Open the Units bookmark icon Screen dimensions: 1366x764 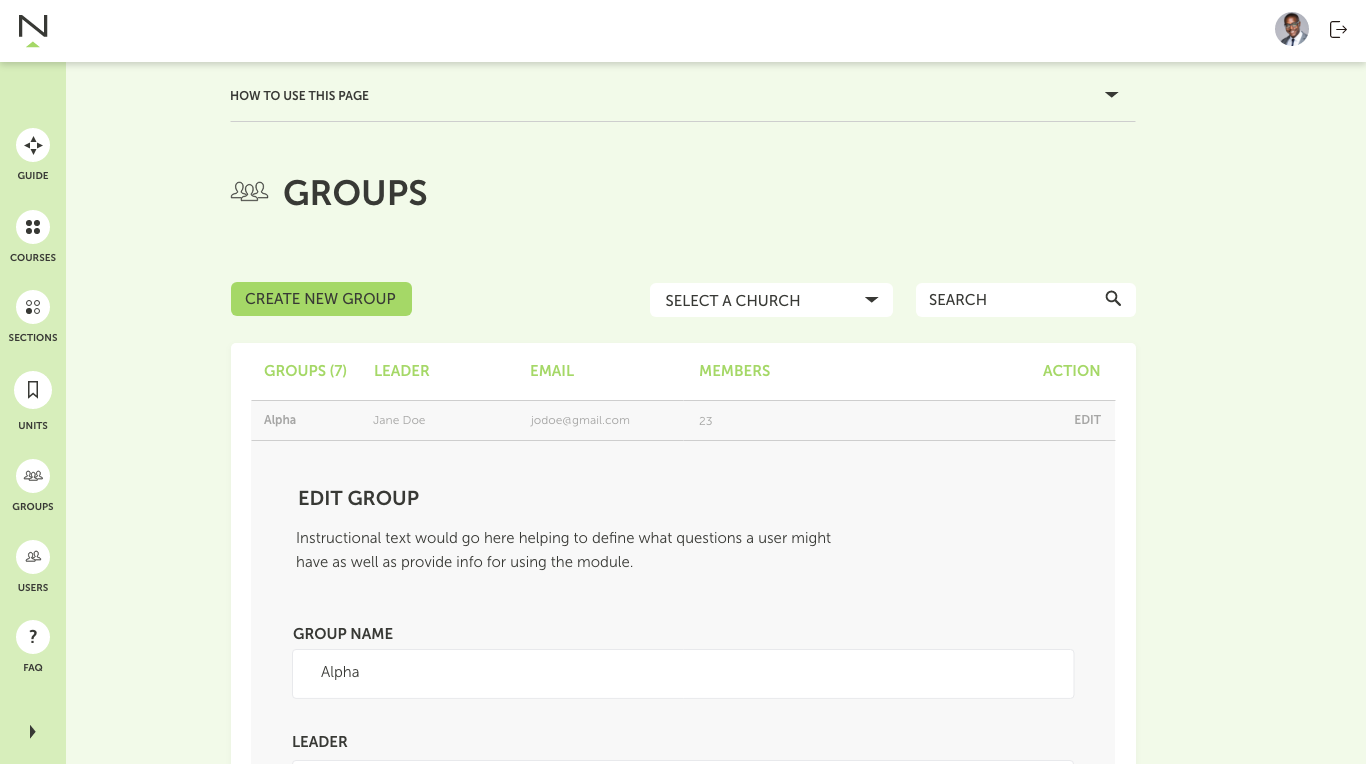pyautogui.click(x=33, y=390)
